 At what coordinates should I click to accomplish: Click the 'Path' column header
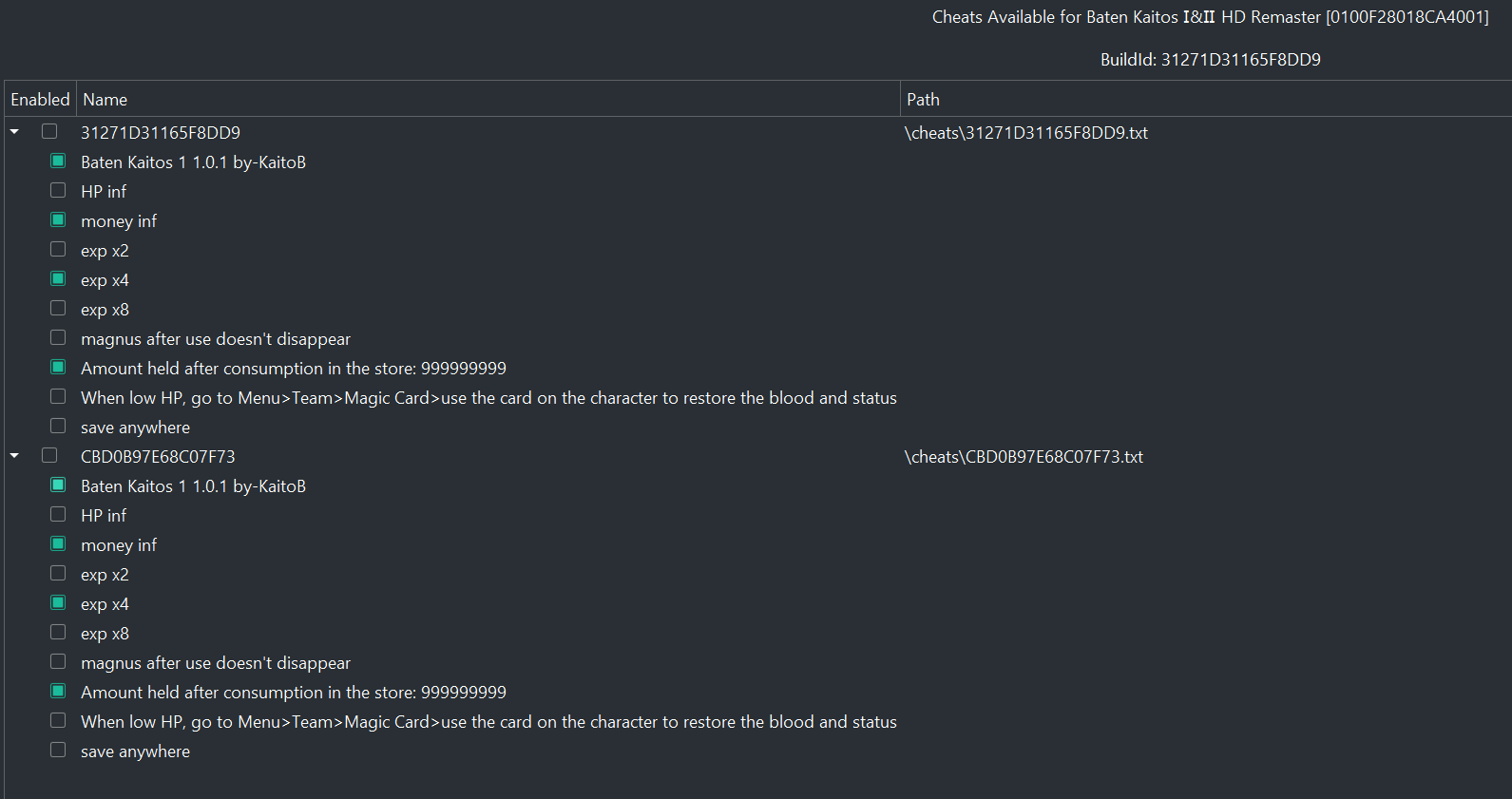click(1206, 99)
